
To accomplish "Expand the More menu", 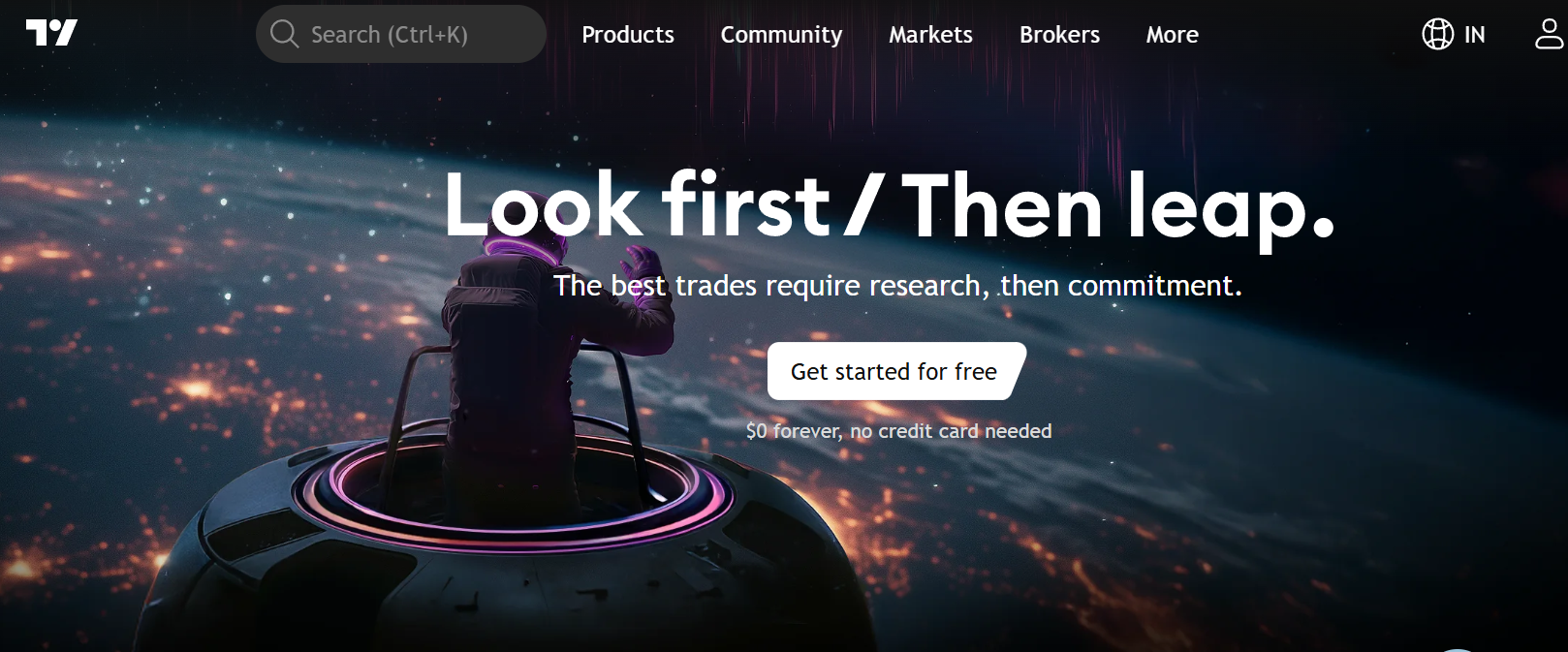I will [1173, 35].
